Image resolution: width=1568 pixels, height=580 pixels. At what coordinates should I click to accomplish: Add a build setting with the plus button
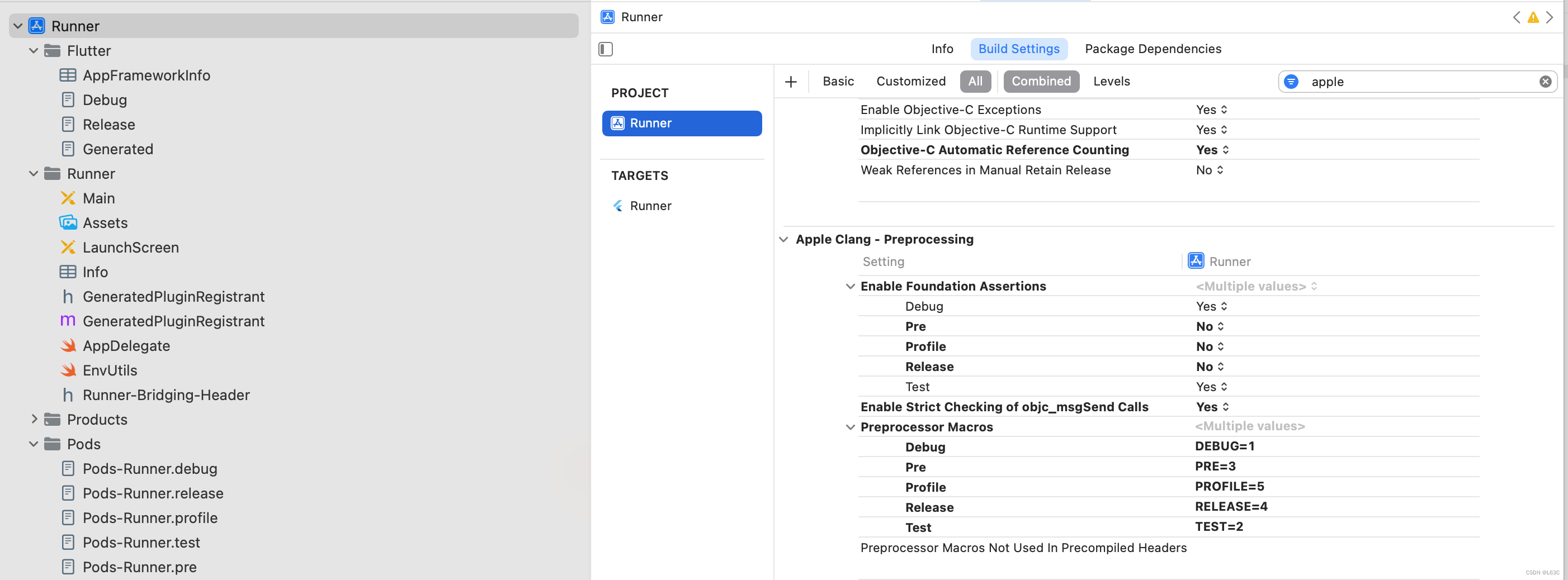point(791,82)
